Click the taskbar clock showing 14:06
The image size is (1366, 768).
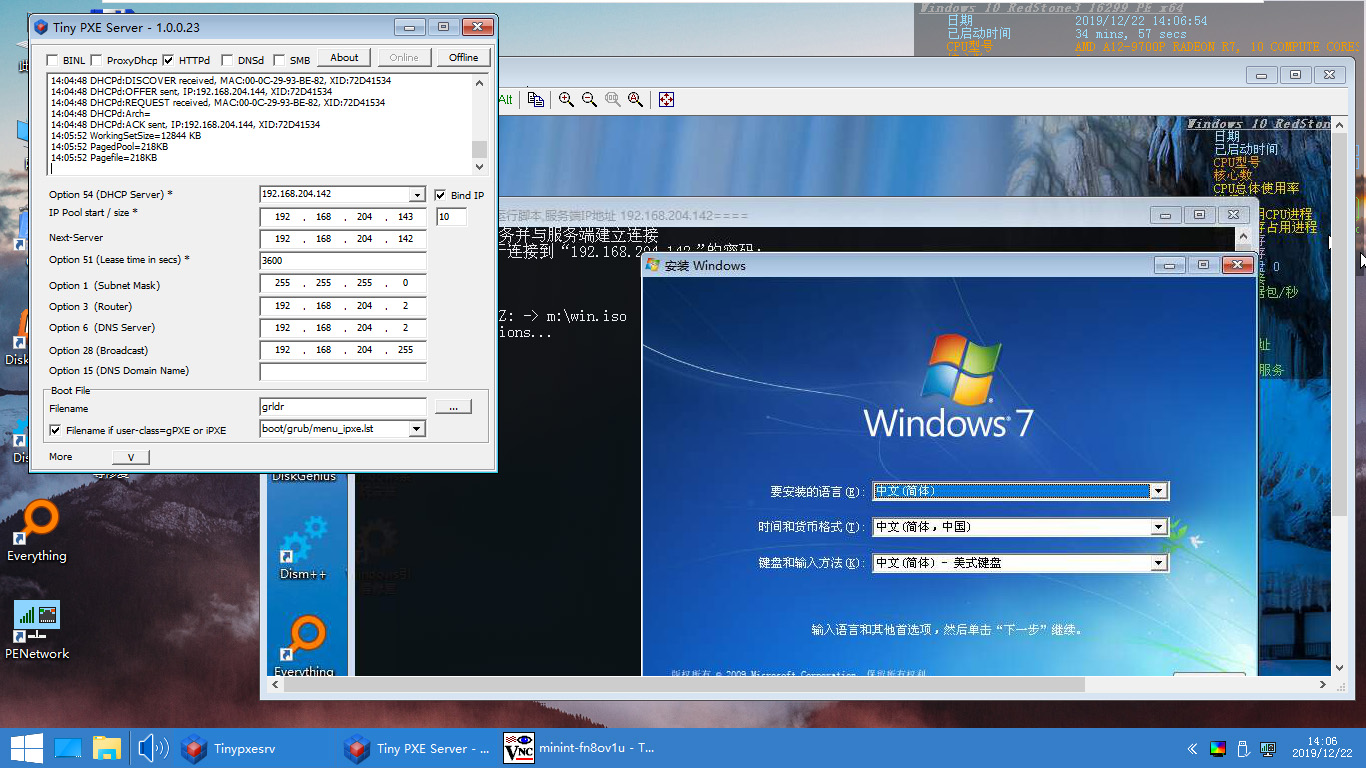1321,747
